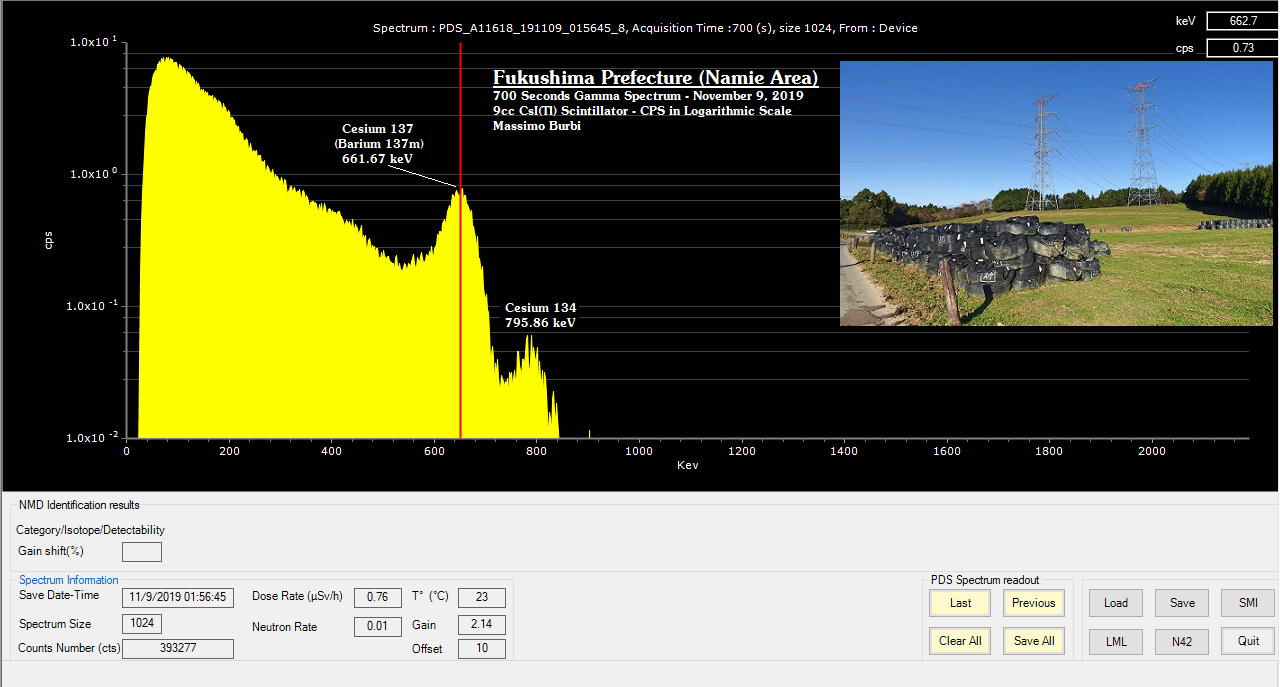Click the Save All button
The image size is (1280, 687).
pos(1033,641)
